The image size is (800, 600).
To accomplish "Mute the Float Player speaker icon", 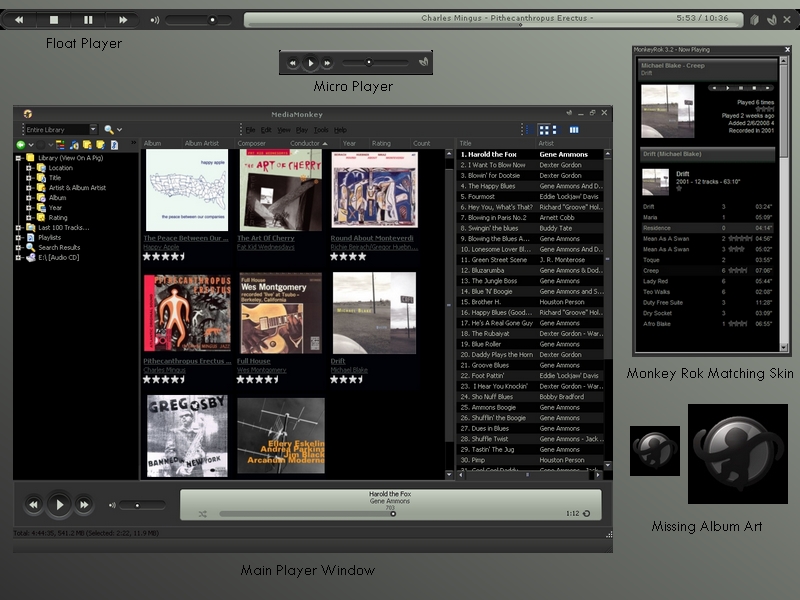I will (155, 20).
